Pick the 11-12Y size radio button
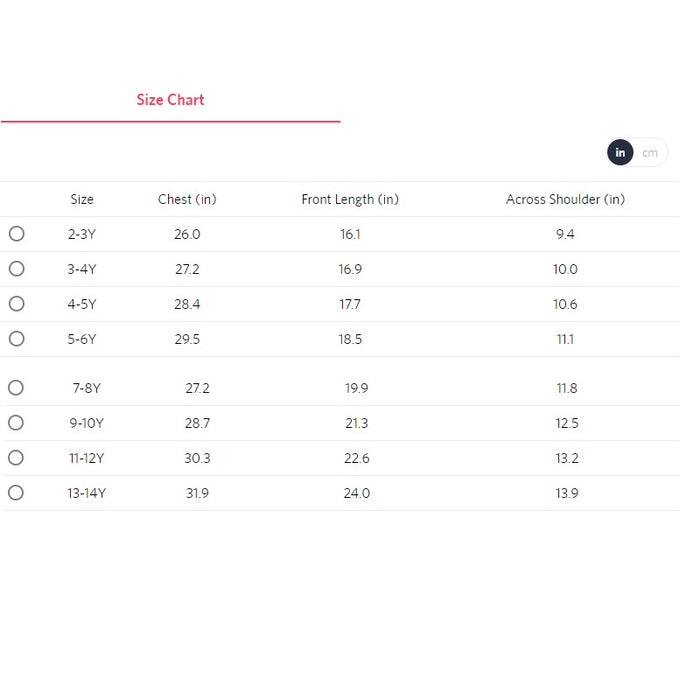The width and height of the screenshot is (700, 700). tap(16, 458)
